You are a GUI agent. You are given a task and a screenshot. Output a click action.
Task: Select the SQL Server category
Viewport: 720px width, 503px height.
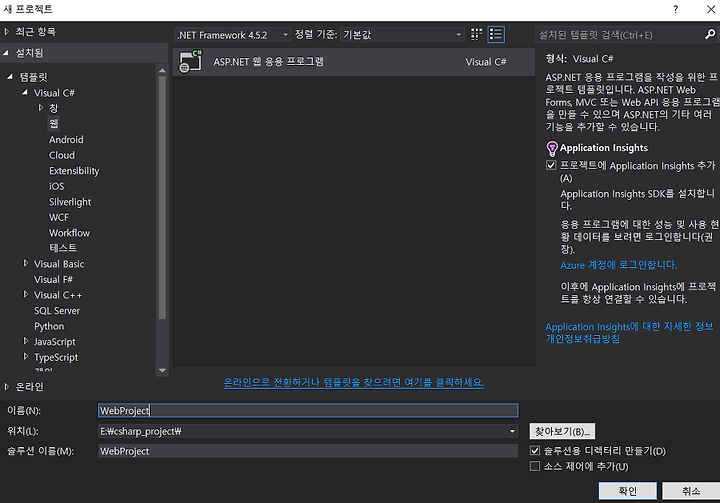pos(57,311)
